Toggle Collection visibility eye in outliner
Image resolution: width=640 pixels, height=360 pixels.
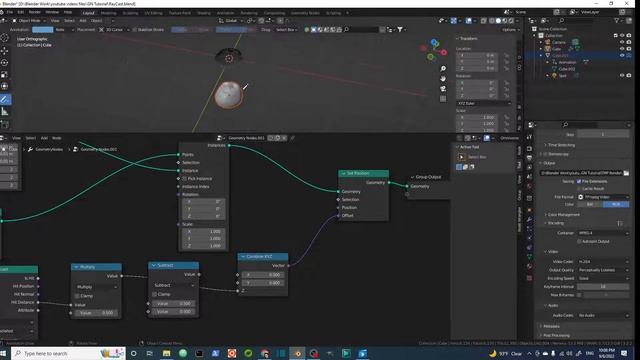pos(622,36)
